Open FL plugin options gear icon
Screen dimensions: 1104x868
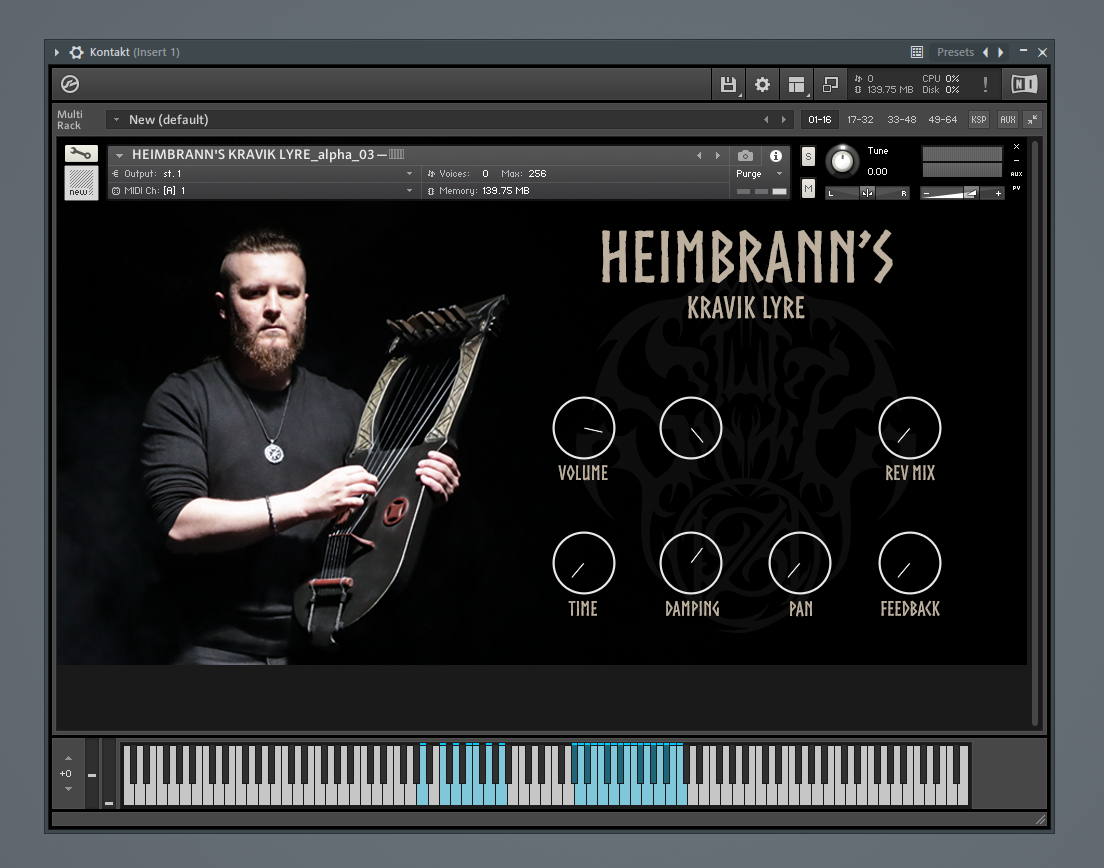pos(76,52)
